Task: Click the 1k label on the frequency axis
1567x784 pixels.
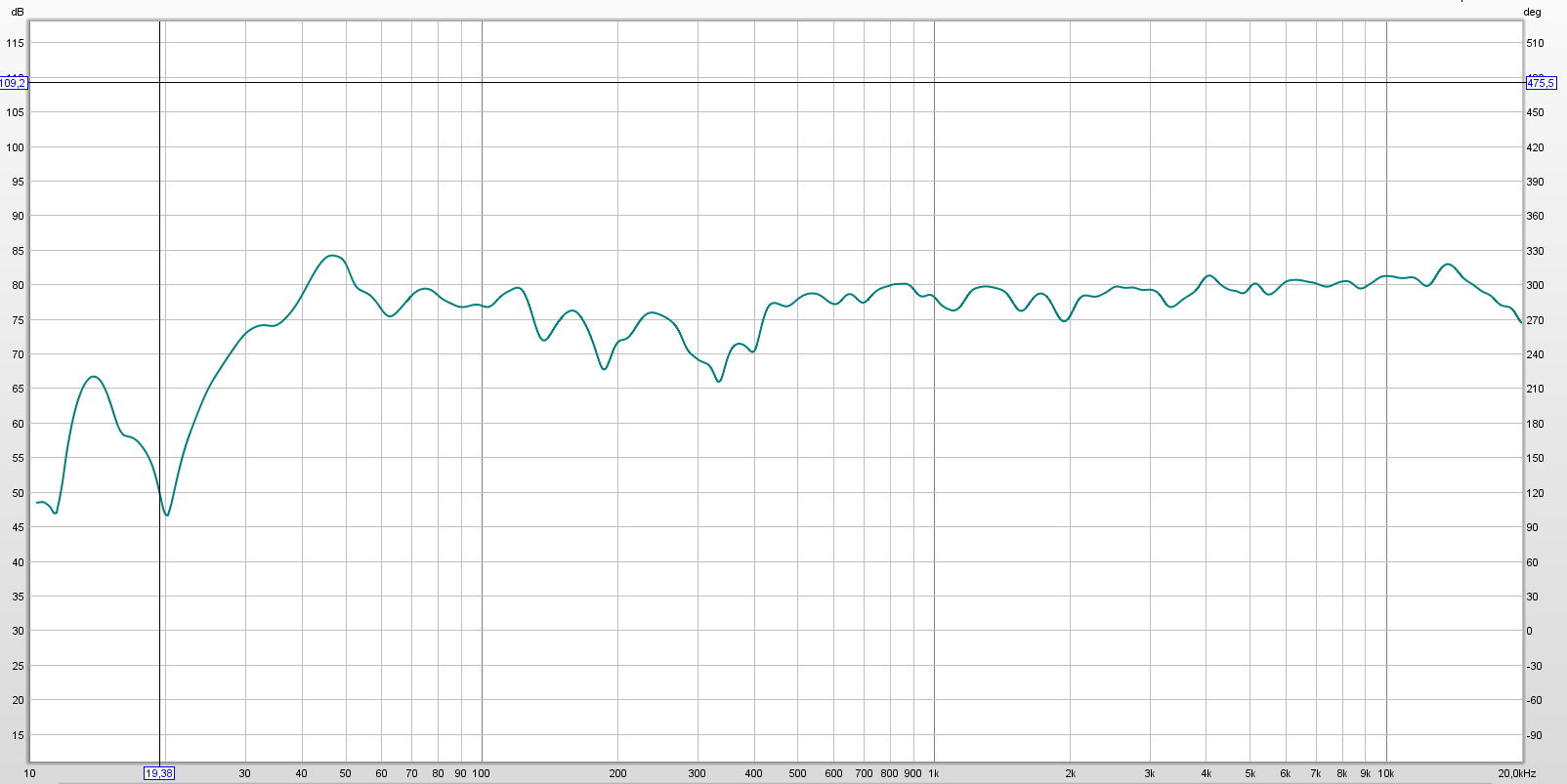Action: (934, 773)
